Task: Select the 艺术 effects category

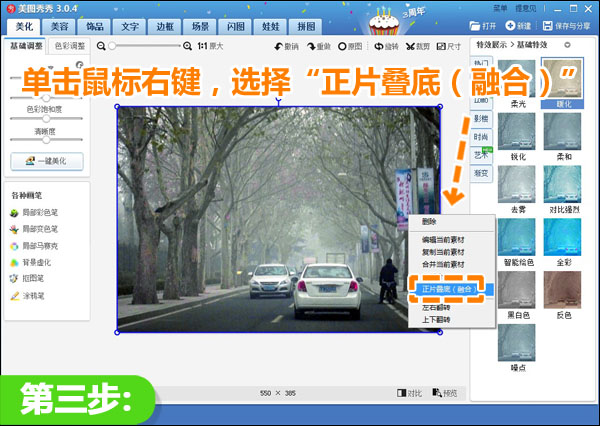Action: pyautogui.click(x=481, y=155)
